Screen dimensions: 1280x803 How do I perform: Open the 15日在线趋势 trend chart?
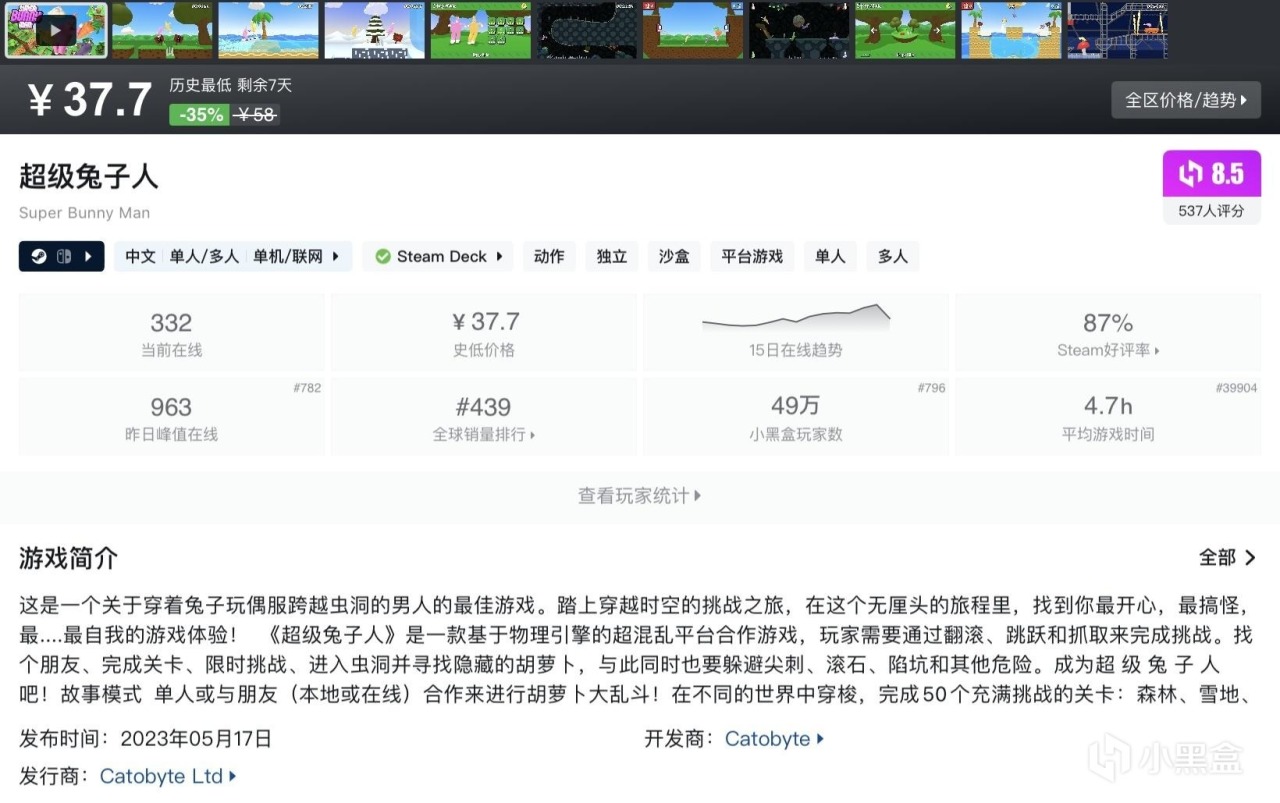(796, 333)
